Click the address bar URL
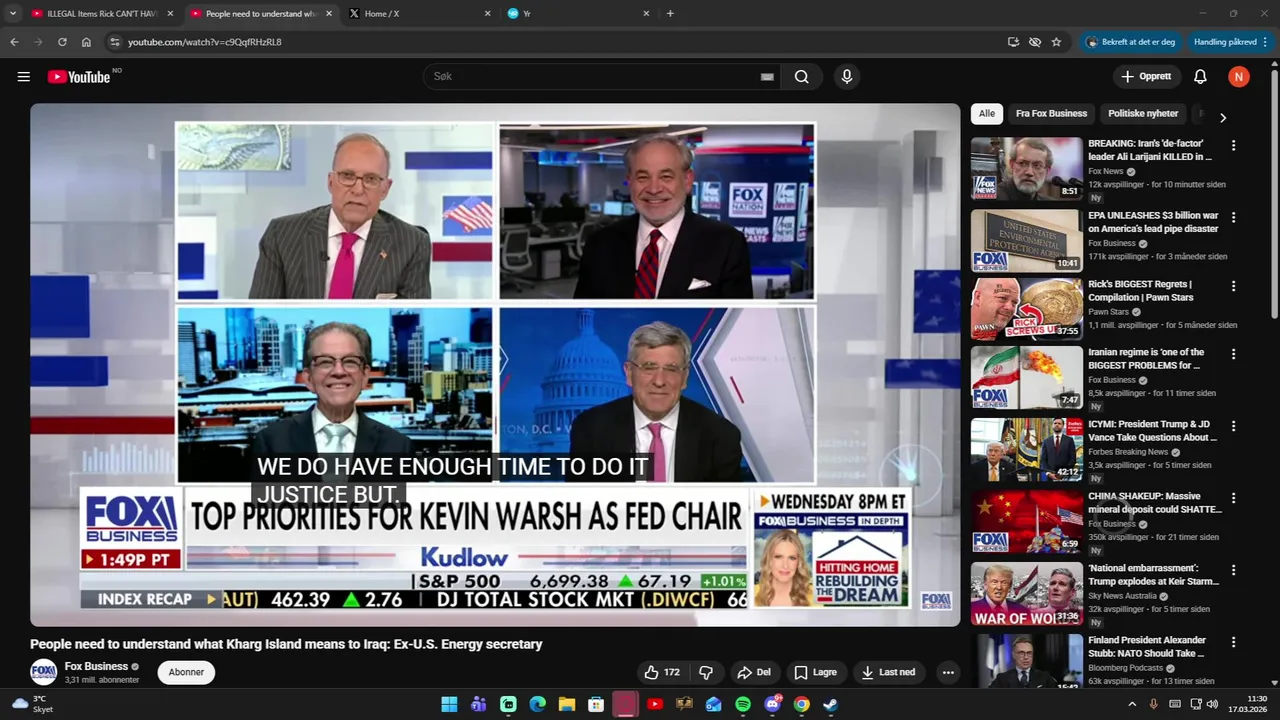 coord(205,42)
